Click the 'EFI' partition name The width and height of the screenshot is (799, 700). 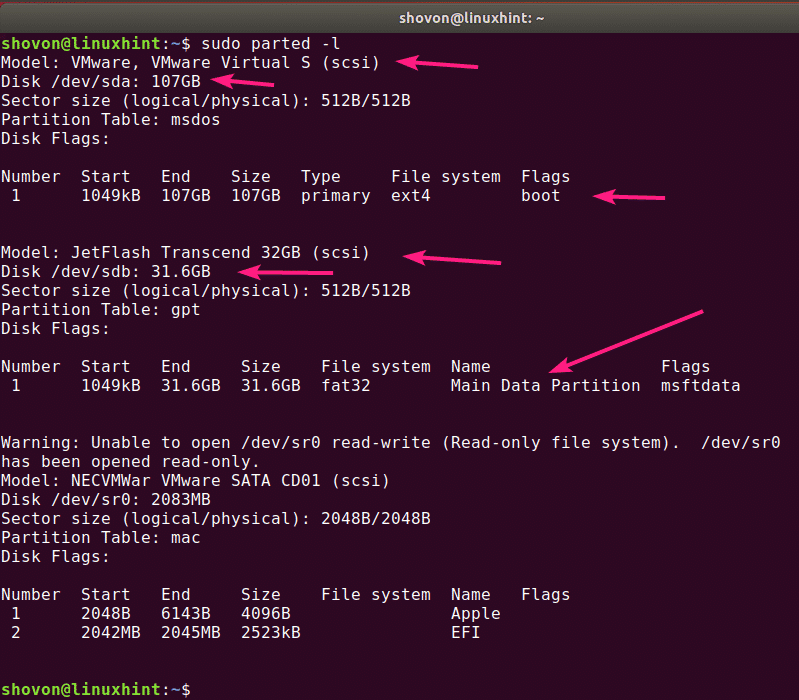466,633
